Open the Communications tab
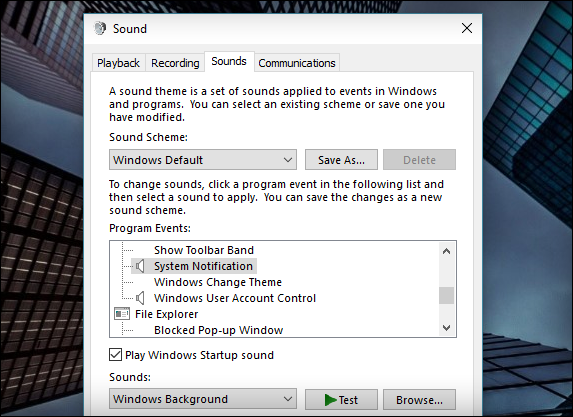 pos(297,63)
